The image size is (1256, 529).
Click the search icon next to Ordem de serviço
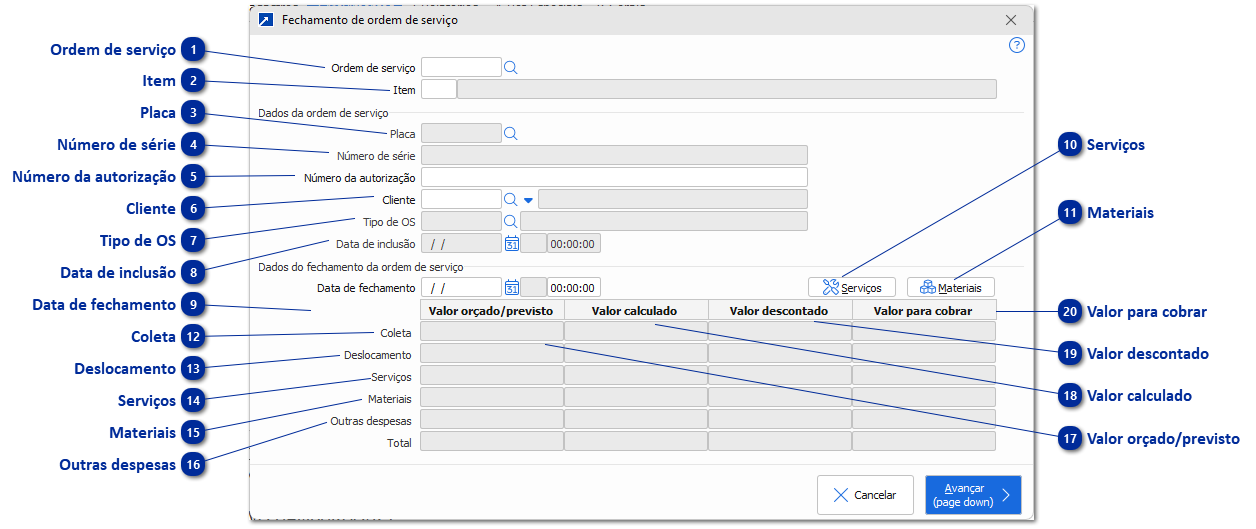click(x=510, y=68)
